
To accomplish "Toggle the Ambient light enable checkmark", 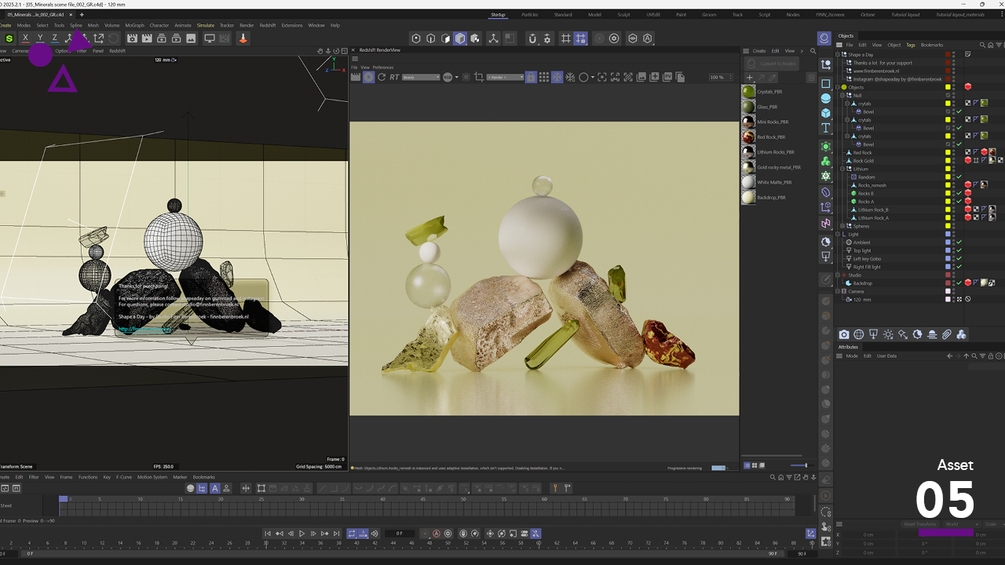I will pyautogui.click(x=959, y=242).
